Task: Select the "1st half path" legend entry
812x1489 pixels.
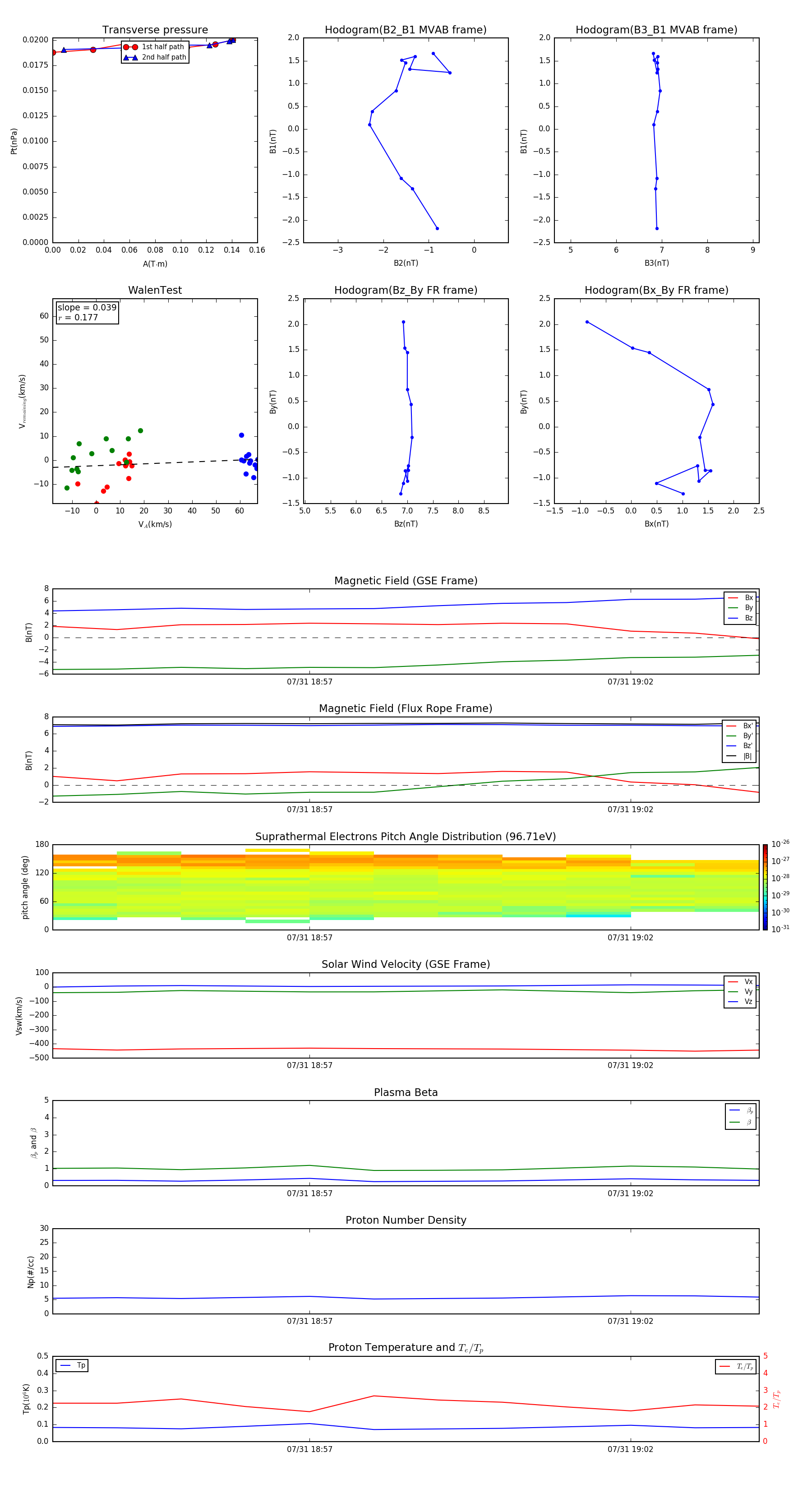Action: (x=154, y=47)
